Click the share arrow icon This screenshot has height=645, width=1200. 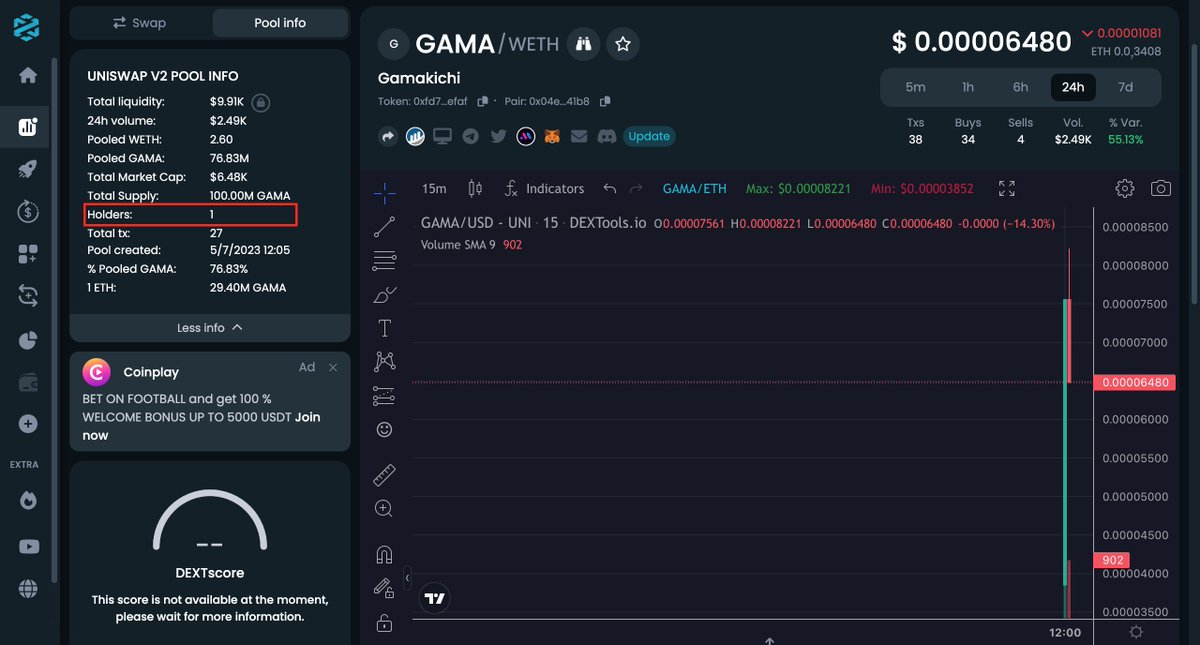388,136
